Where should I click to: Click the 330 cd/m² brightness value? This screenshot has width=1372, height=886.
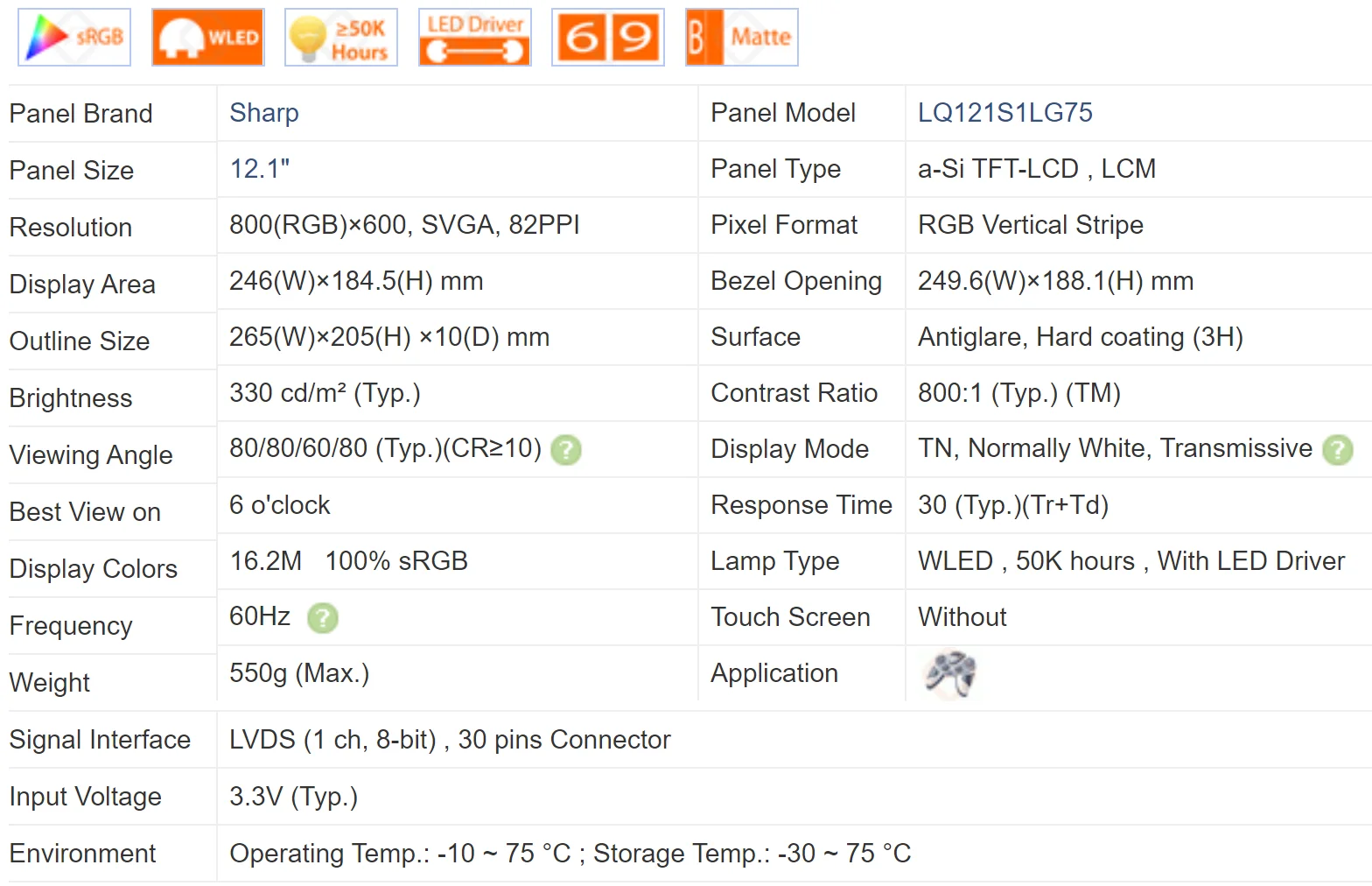(x=324, y=393)
